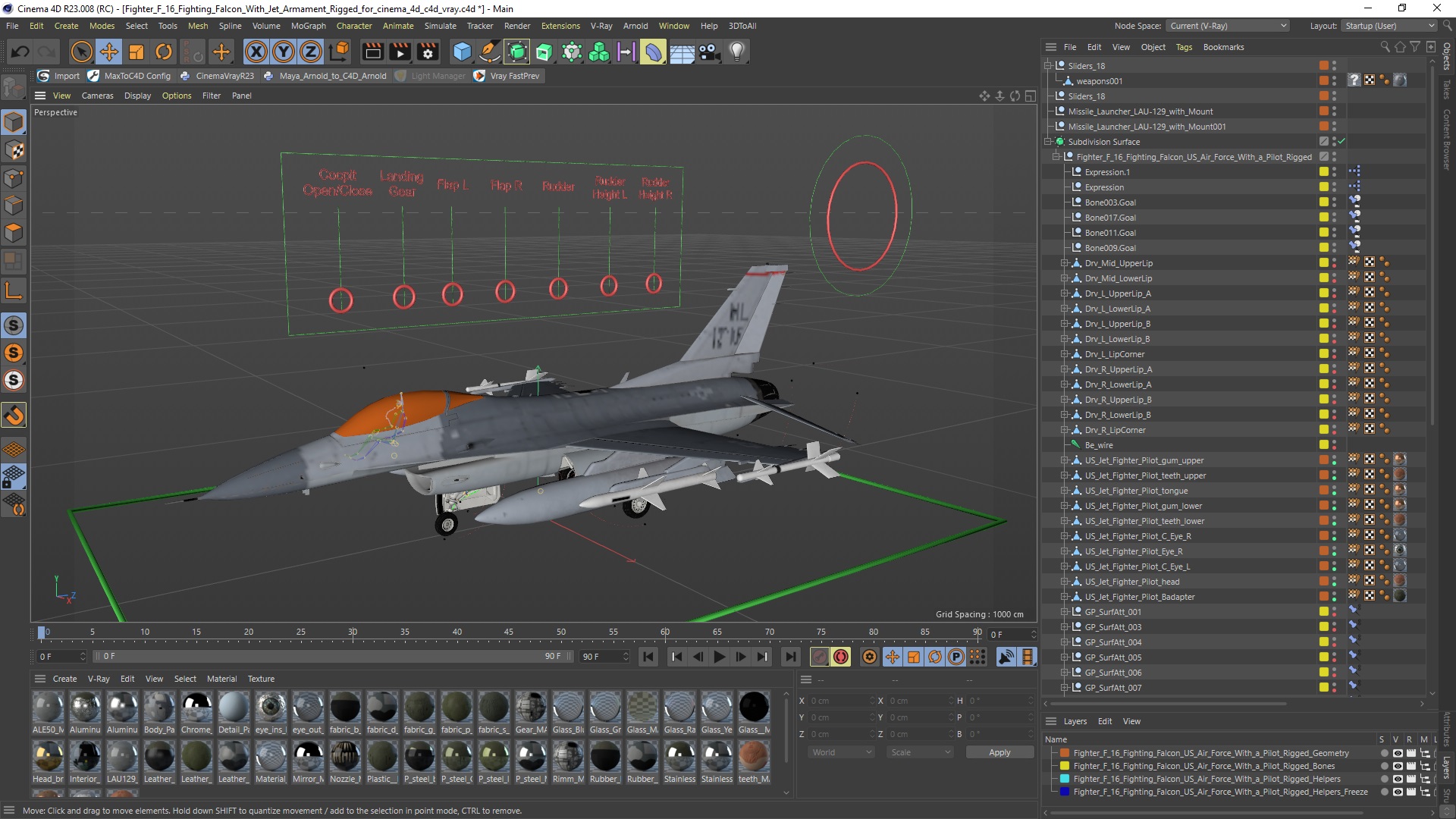Open the Node Space dropdown
Viewport: 1456px width, 819px height.
point(1228,26)
